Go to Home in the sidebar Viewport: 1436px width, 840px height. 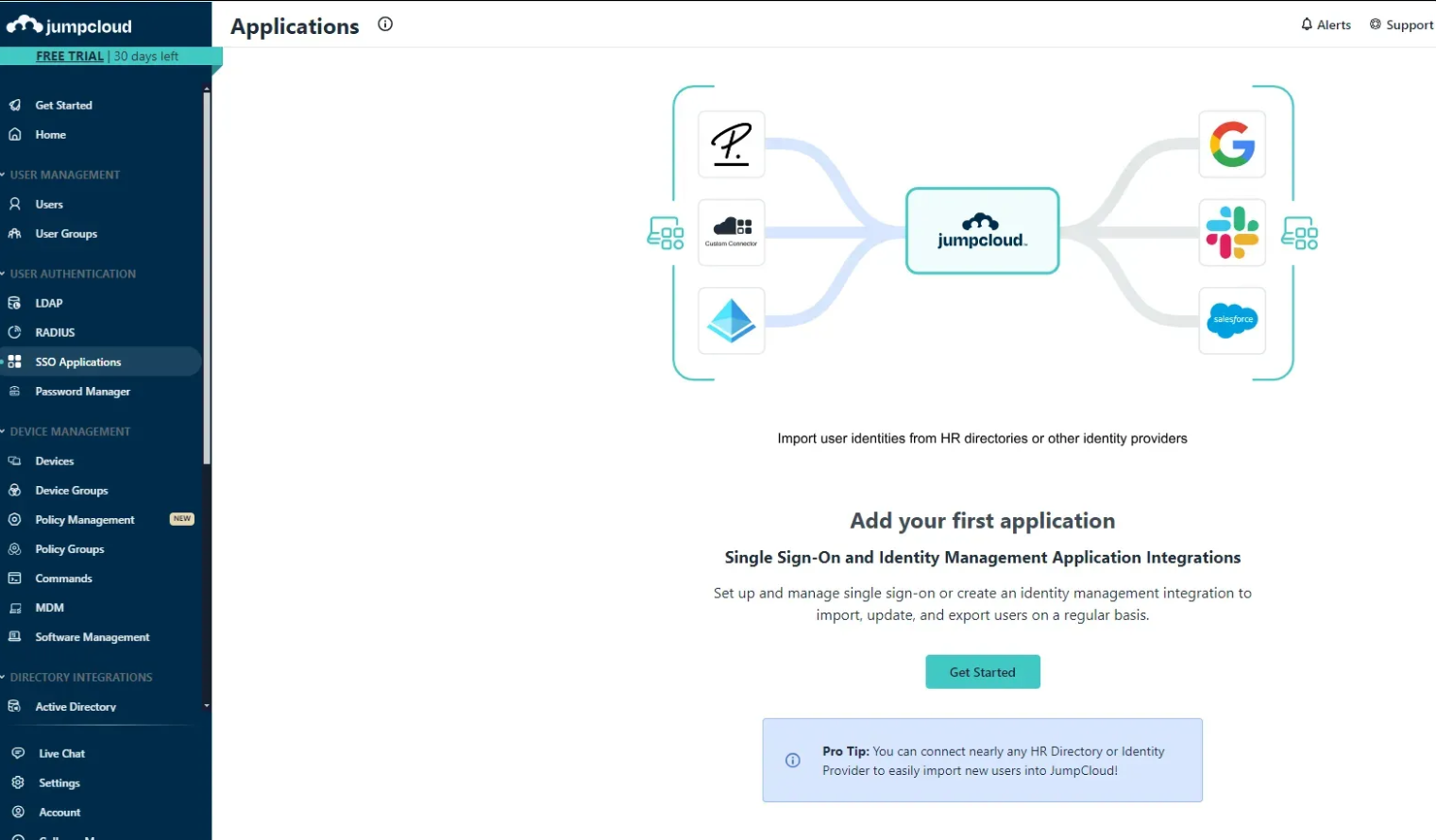[51, 134]
